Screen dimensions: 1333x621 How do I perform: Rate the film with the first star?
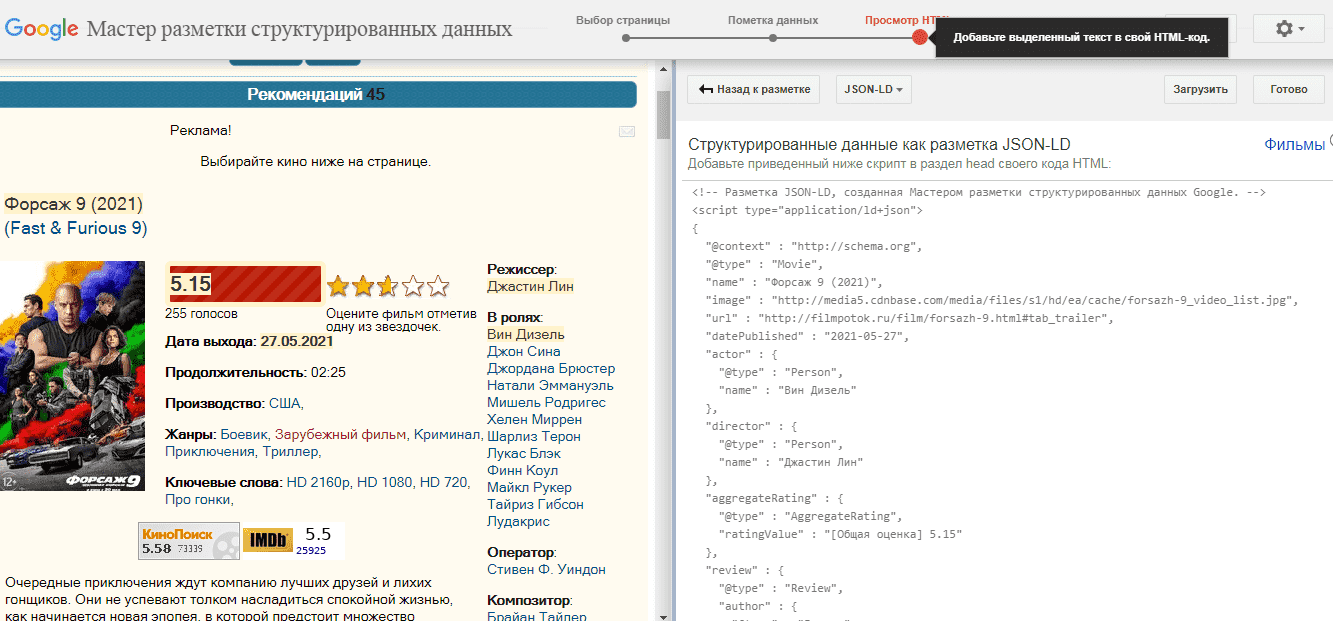pos(337,287)
